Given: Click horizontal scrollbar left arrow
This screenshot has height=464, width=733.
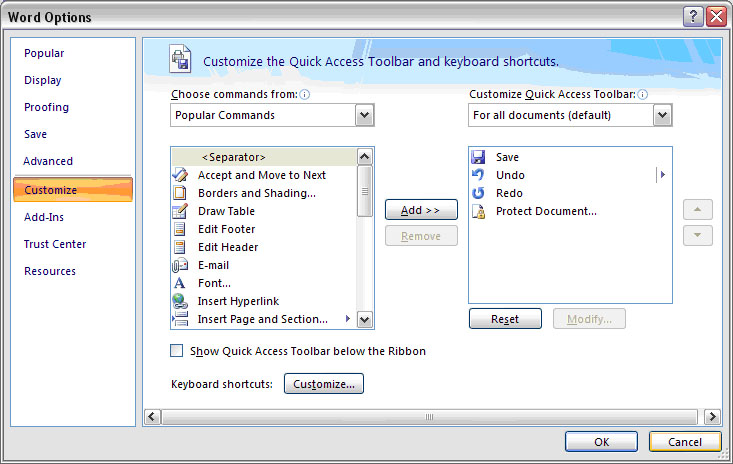Looking at the screenshot, I should pyautogui.click(x=152, y=416).
